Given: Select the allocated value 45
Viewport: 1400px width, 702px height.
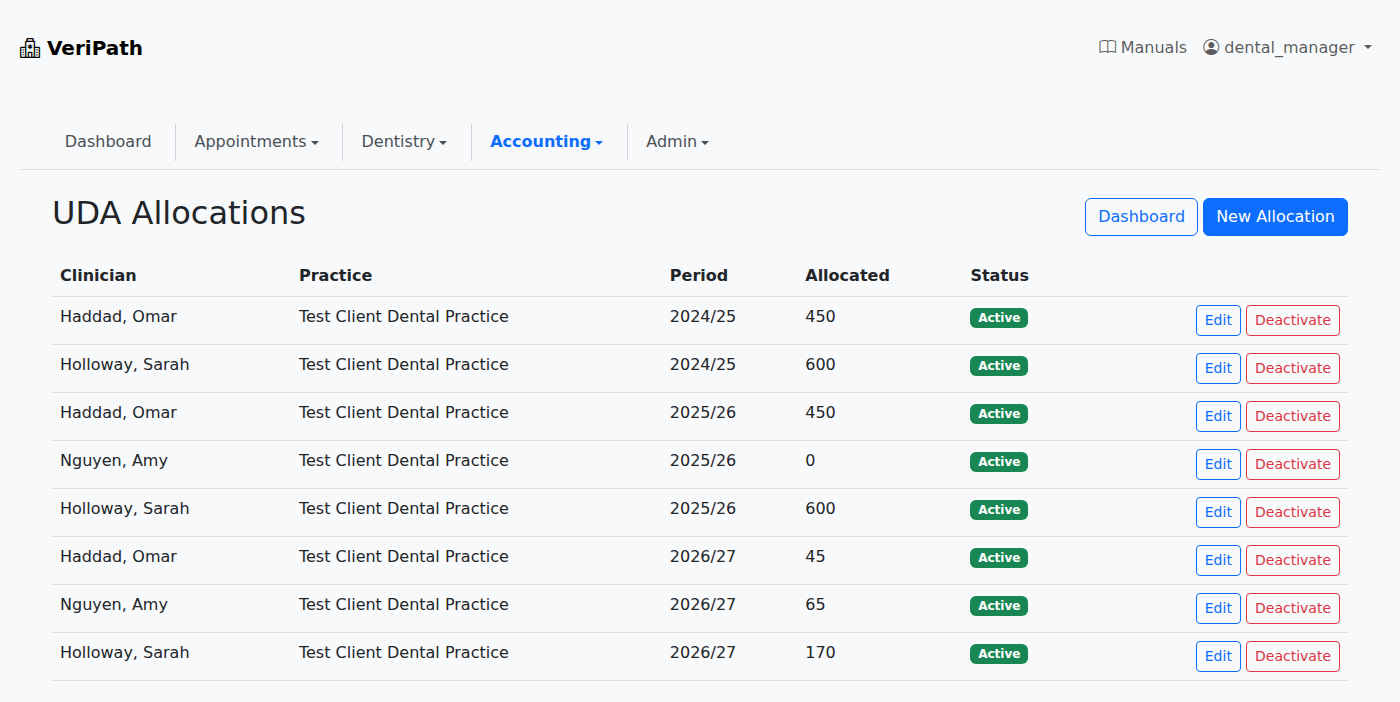Looking at the screenshot, I should pos(815,556).
